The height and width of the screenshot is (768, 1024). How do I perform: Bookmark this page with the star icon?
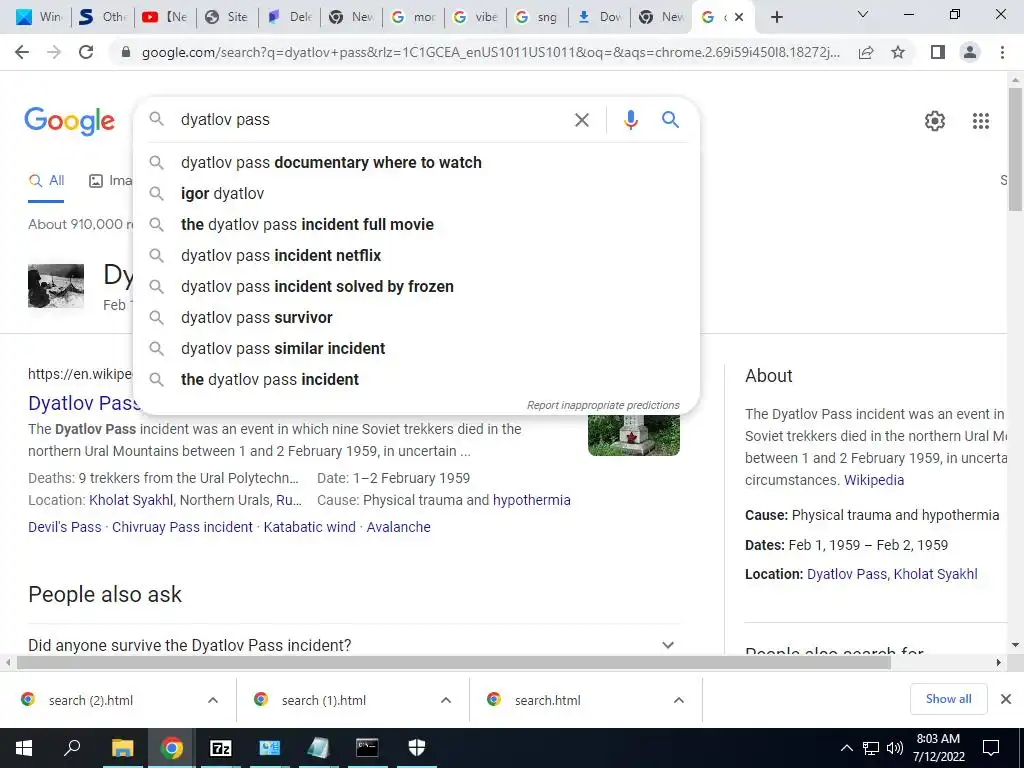(898, 52)
